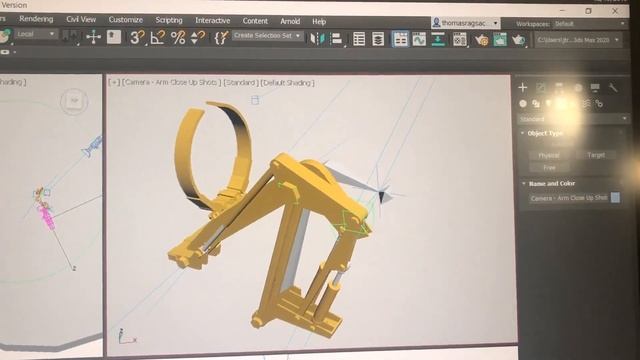Open the Customize menu

125,20
